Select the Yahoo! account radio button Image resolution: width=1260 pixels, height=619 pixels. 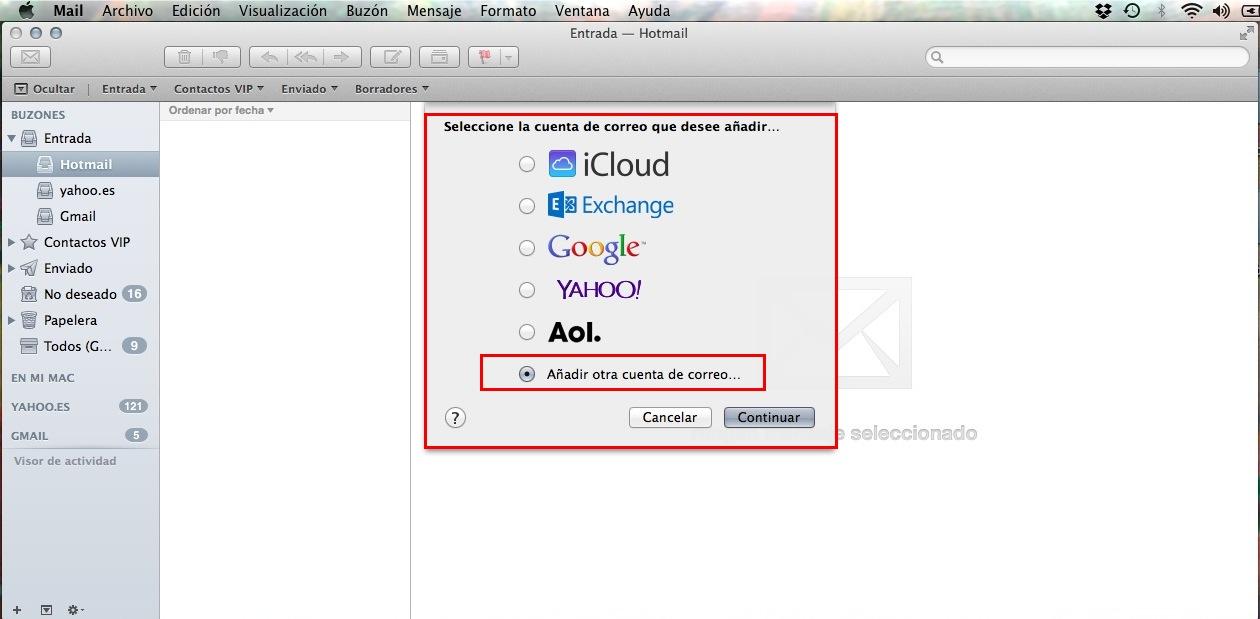[x=527, y=290]
